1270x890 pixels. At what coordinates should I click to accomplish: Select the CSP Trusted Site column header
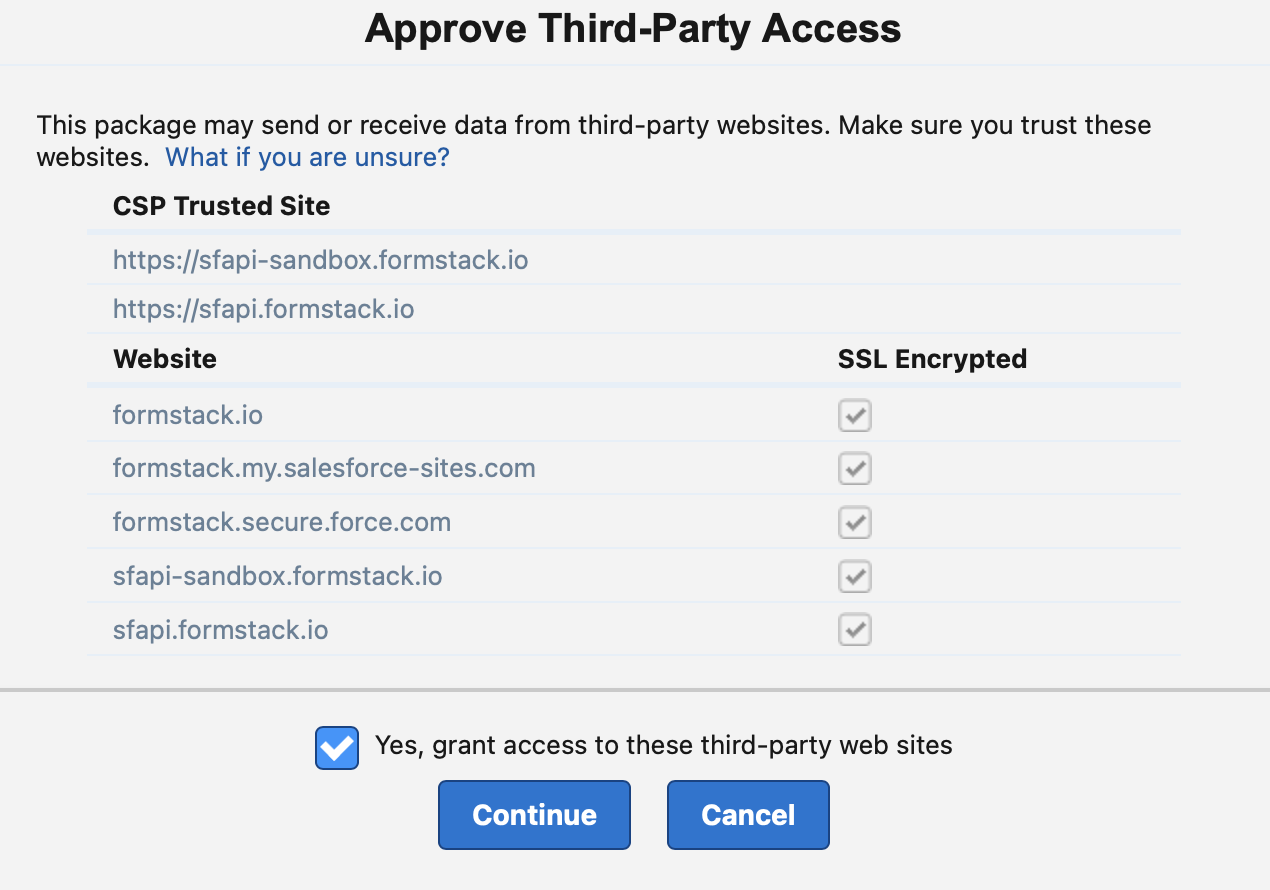(221, 206)
